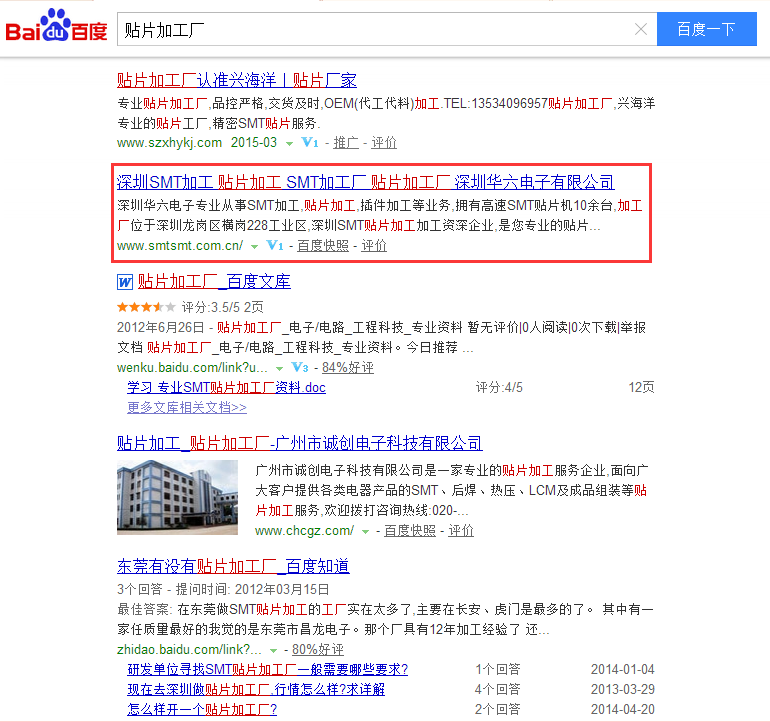Click URL www.smtsmt.com.cn/
This screenshot has width=770, height=722.
[180, 245]
